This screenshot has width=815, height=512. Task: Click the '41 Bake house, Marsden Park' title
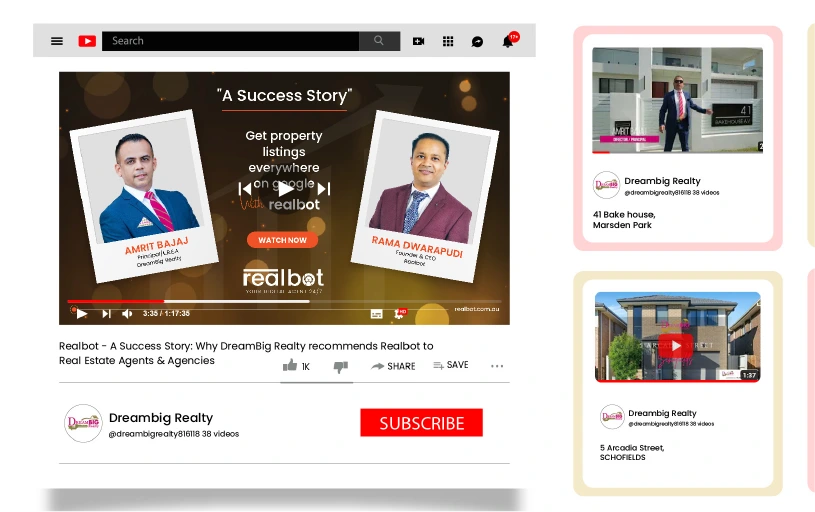tap(624, 220)
